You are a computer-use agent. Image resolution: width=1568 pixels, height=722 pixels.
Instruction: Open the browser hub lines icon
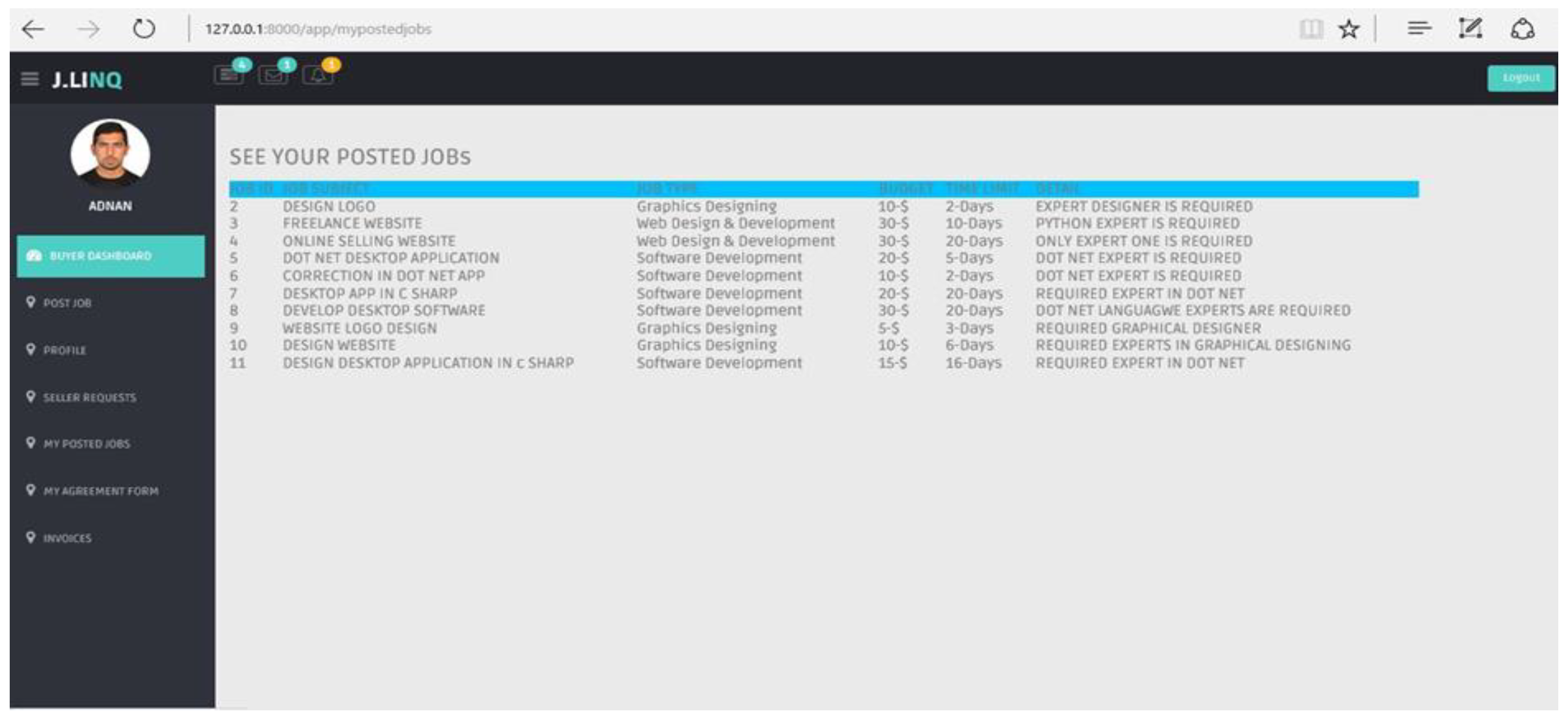tap(1419, 29)
